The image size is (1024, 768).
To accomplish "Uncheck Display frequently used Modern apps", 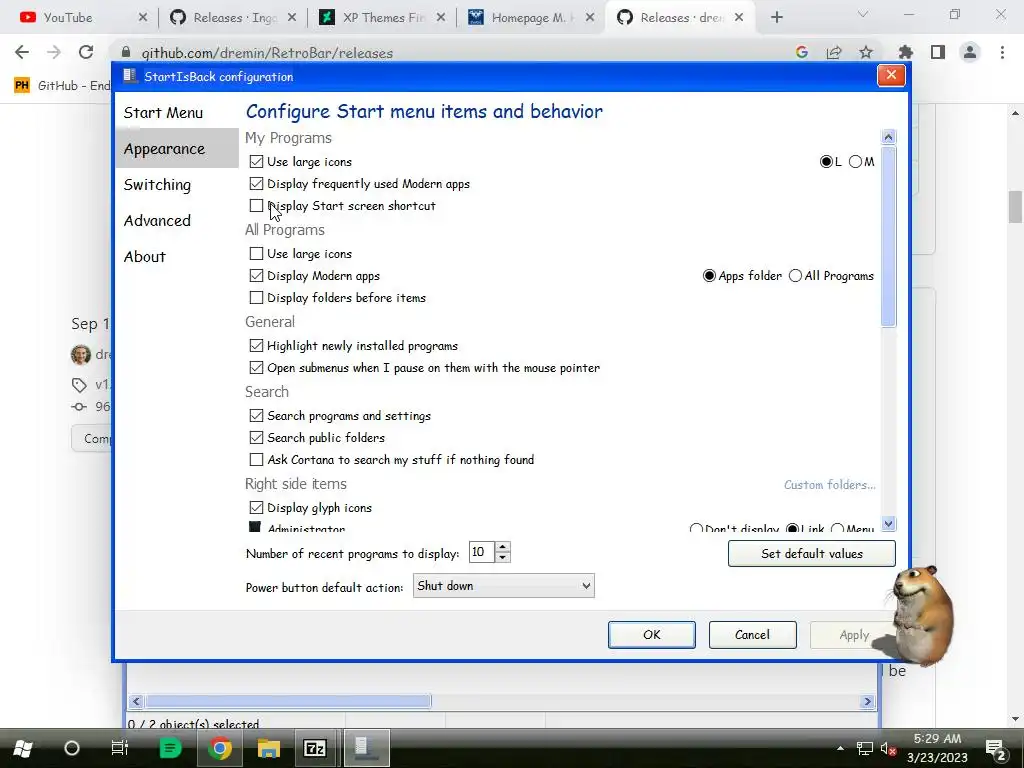I will coord(256,184).
